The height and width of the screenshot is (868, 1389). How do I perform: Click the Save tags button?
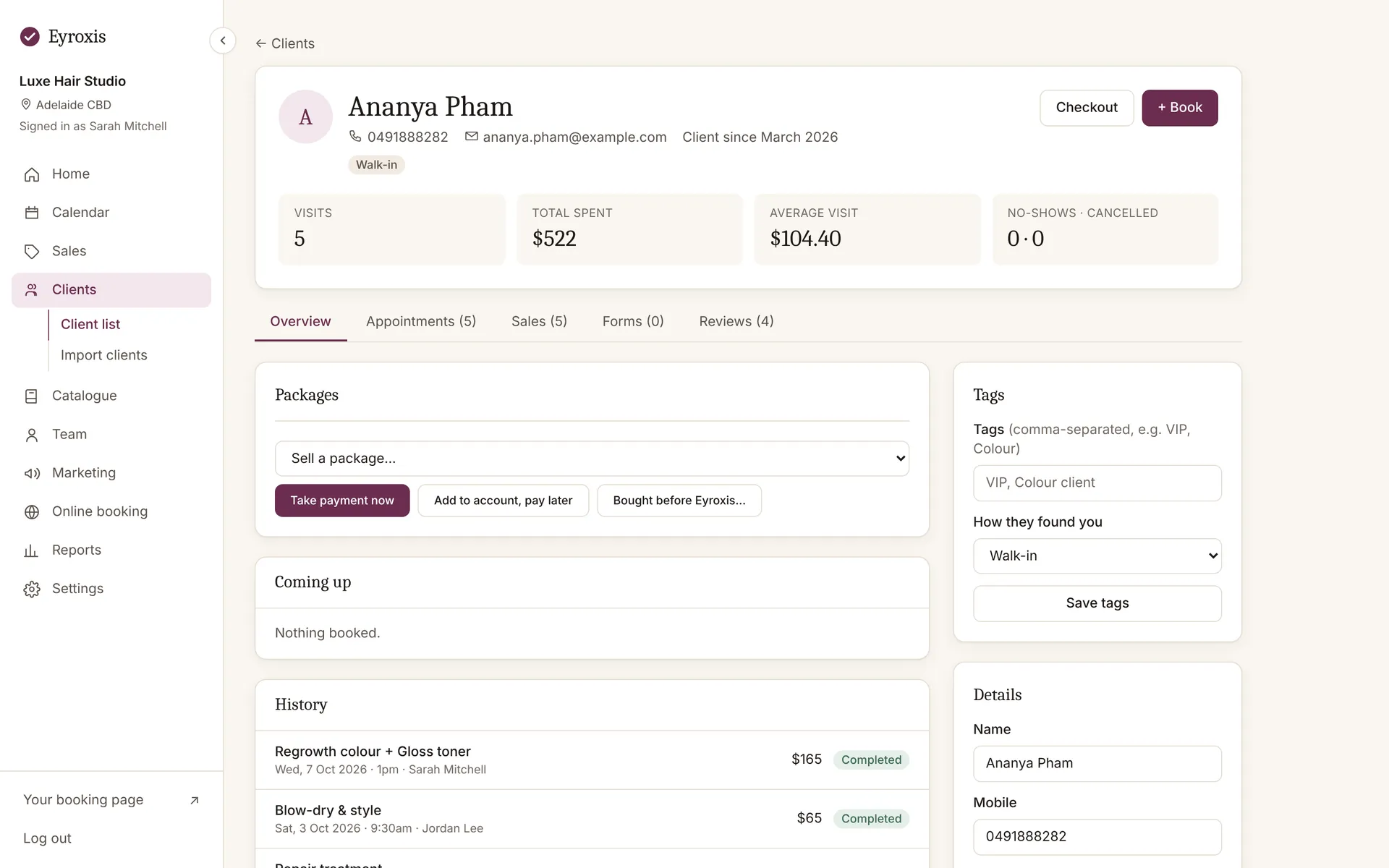pyautogui.click(x=1097, y=603)
